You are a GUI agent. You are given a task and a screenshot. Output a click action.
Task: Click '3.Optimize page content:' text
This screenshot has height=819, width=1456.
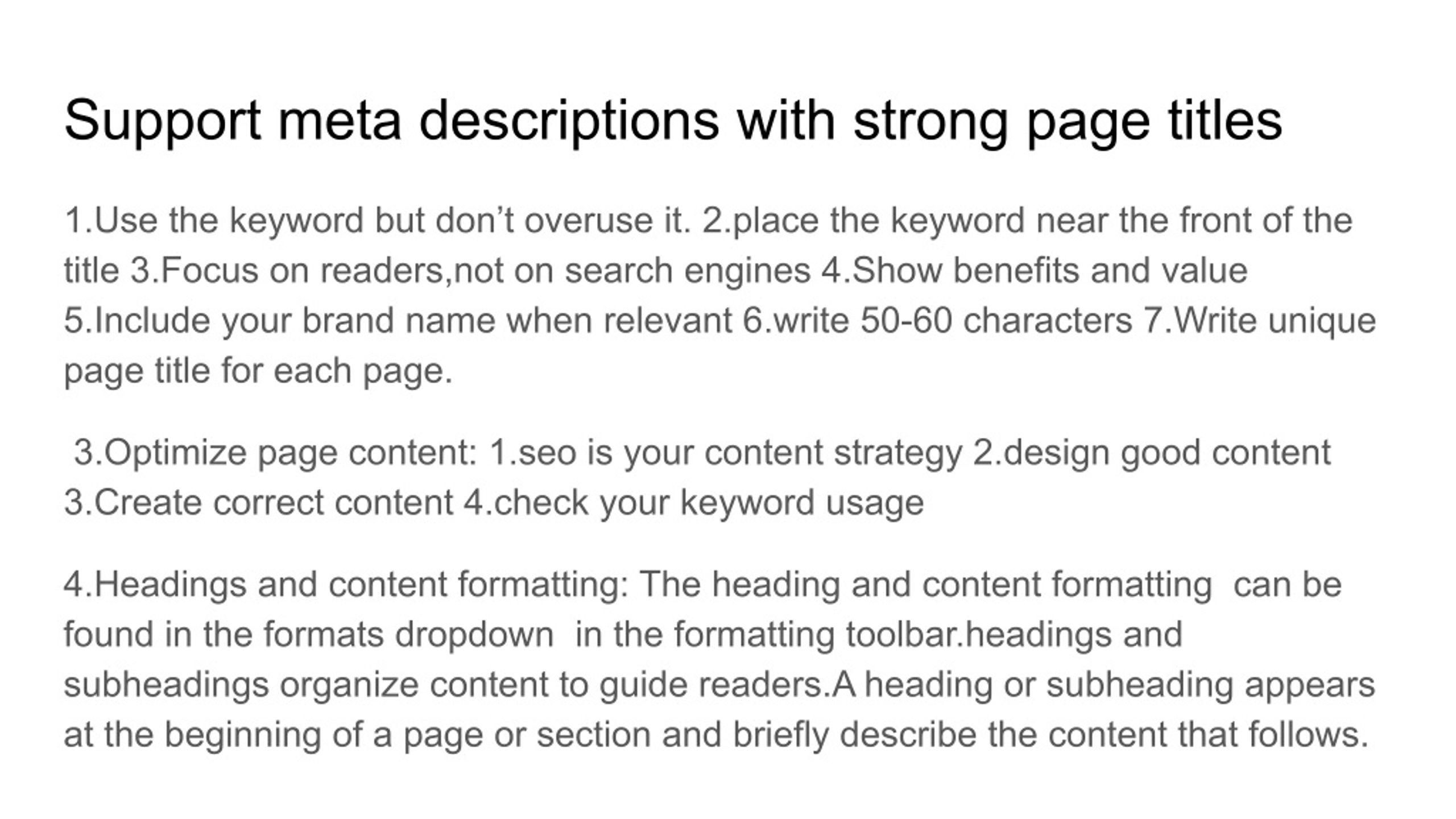point(276,453)
